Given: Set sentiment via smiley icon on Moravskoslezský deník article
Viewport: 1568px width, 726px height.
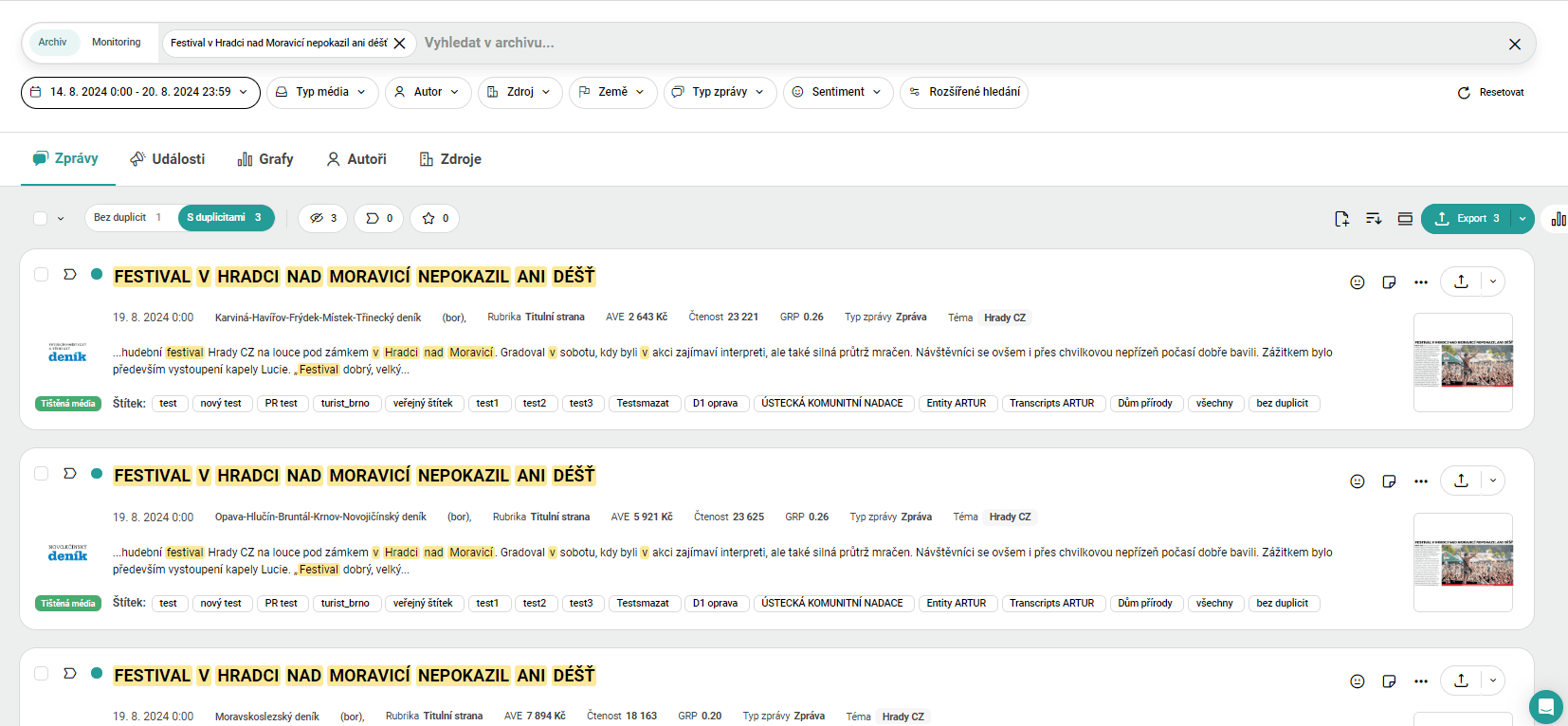Looking at the screenshot, I should [x=1358, y=681].
